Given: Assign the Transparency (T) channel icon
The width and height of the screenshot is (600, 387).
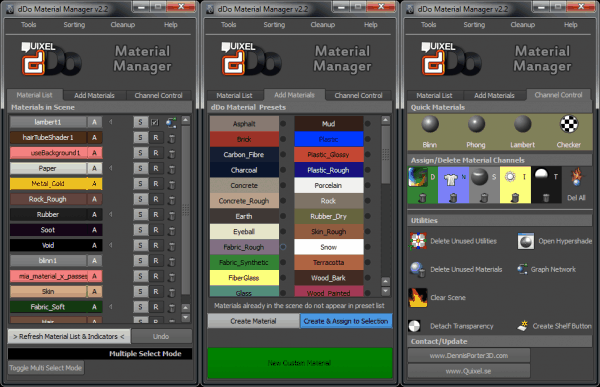Looking at the screenshot, I should (x=541, y=175).
